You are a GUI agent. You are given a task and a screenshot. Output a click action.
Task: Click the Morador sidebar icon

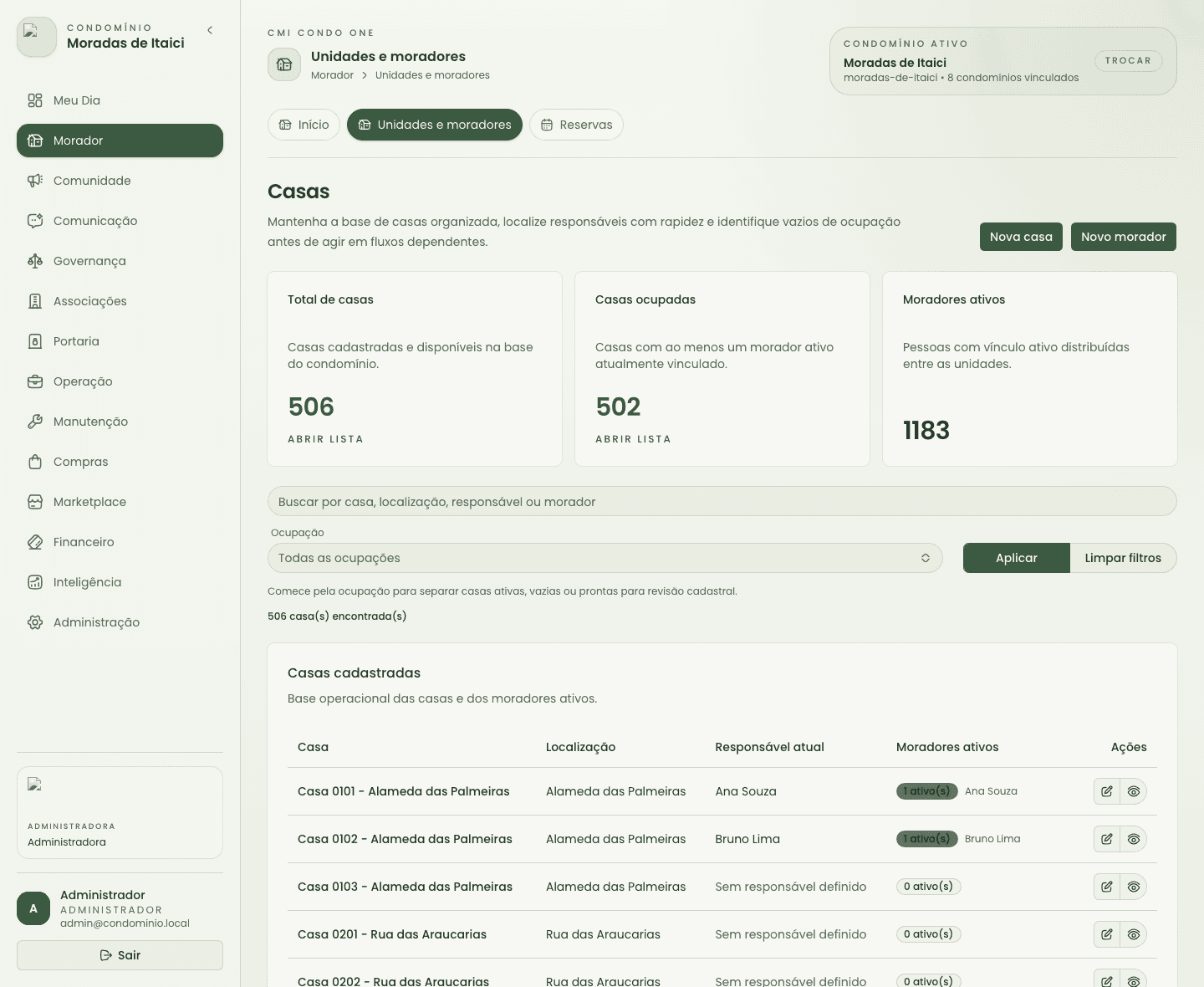35,141
